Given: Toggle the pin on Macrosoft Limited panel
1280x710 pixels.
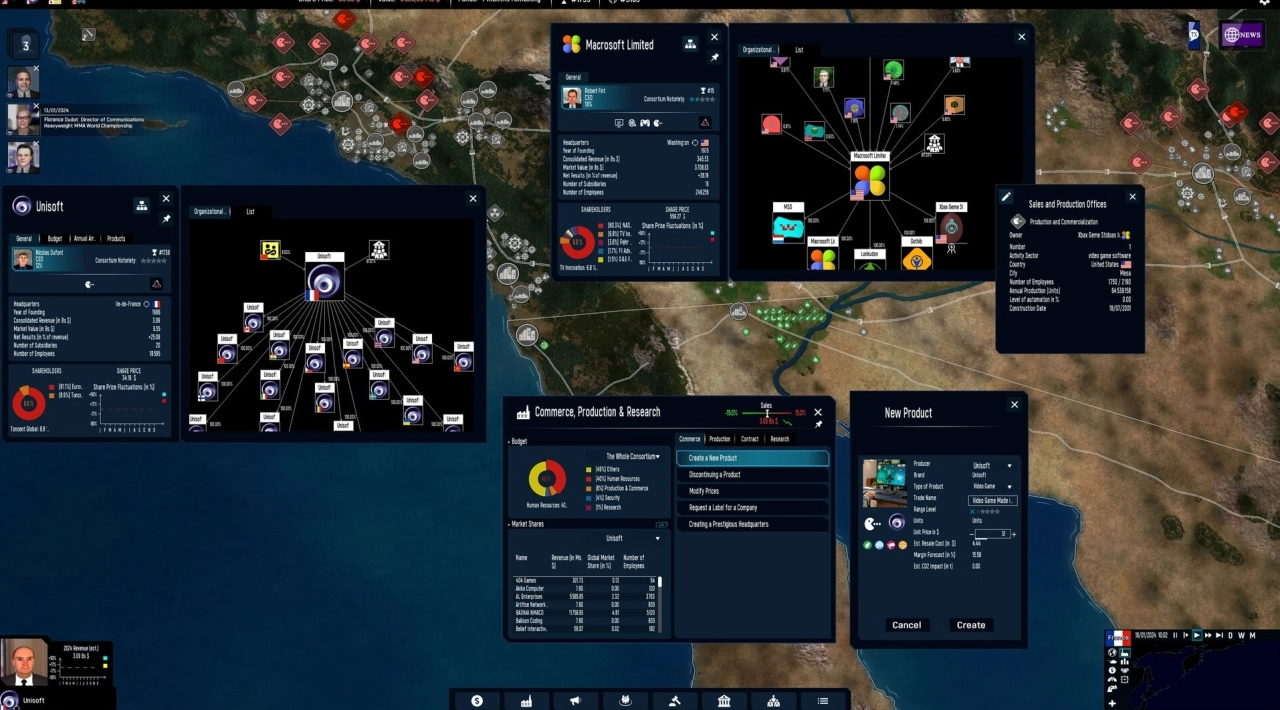Looking at the screenshot, I should pos(714,58).
